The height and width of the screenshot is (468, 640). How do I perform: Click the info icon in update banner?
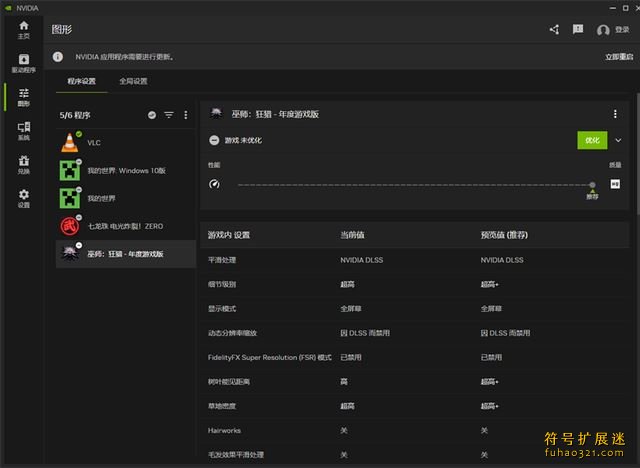[58, 57]
